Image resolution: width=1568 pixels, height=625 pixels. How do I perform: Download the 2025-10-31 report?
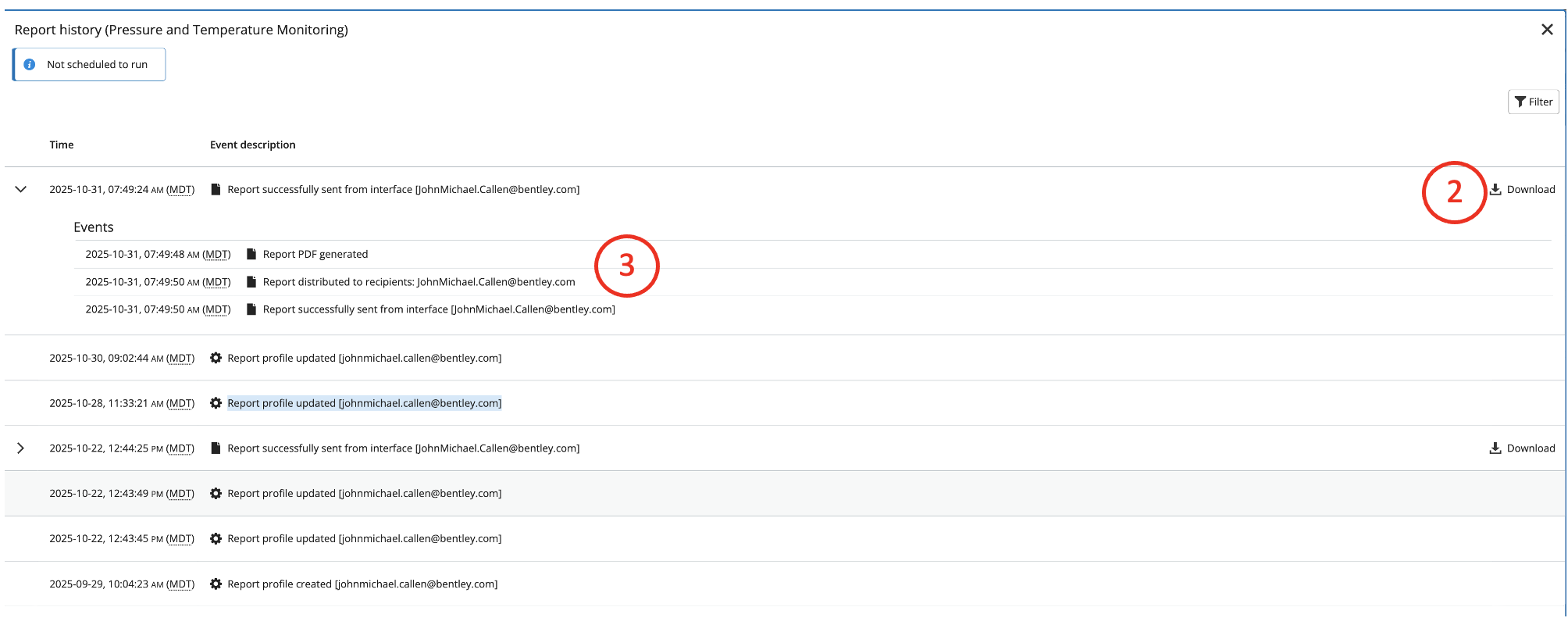pyautogui.click(x=1522, y=190)
